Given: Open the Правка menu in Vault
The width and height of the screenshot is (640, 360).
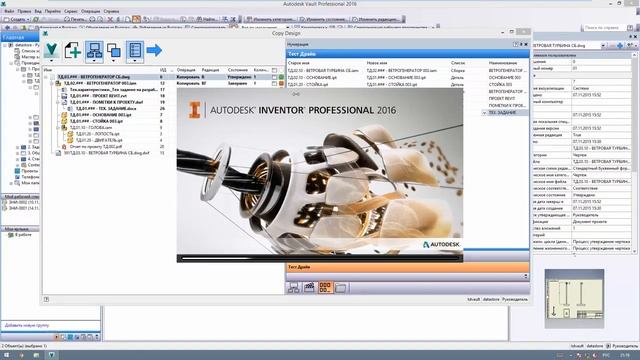Looking at the screenshot, I should click(24, 11).
